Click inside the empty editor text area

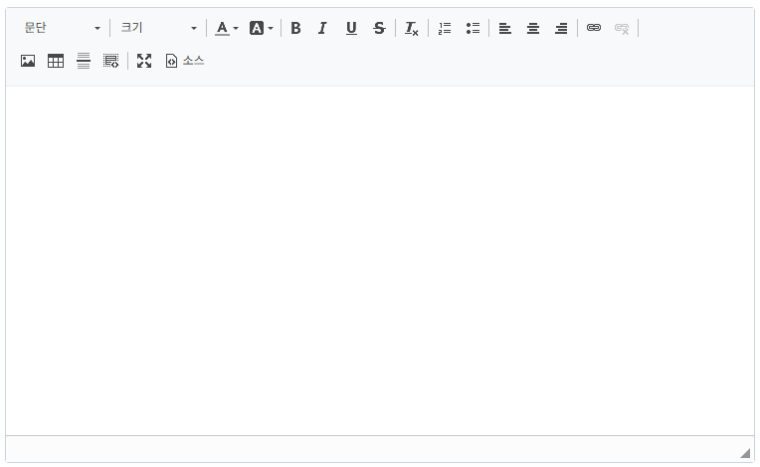coord(380,260)
